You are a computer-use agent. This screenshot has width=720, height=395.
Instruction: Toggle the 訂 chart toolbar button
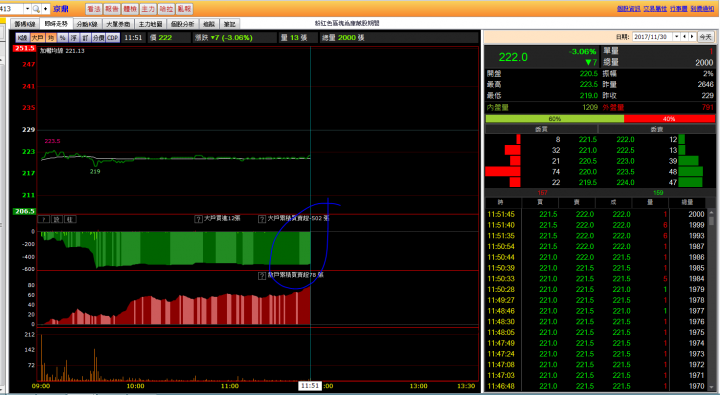pyautogui.click(x=85, y=38)
